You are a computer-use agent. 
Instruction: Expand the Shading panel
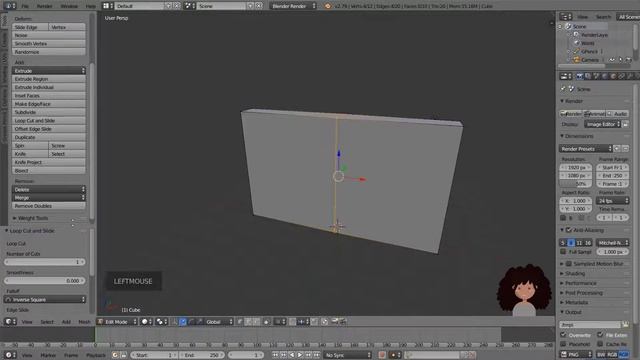coord(575,273)
